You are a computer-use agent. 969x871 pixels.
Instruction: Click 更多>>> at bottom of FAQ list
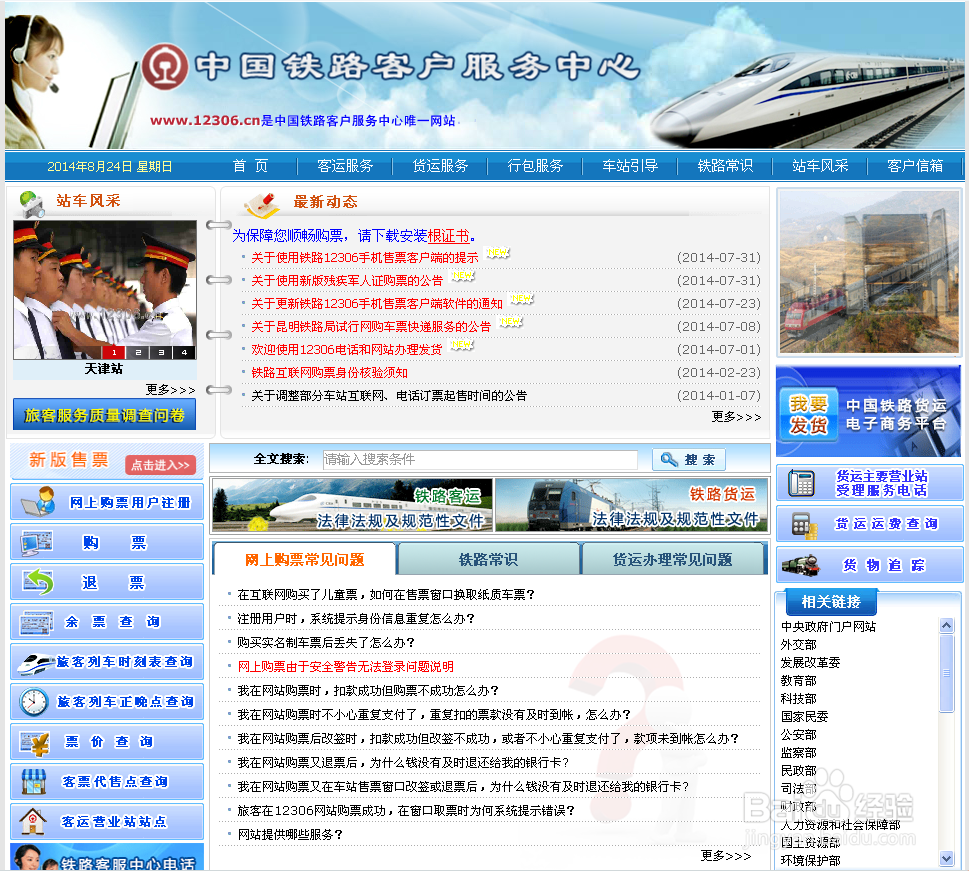pyautogui.click(x=726, y=856)
